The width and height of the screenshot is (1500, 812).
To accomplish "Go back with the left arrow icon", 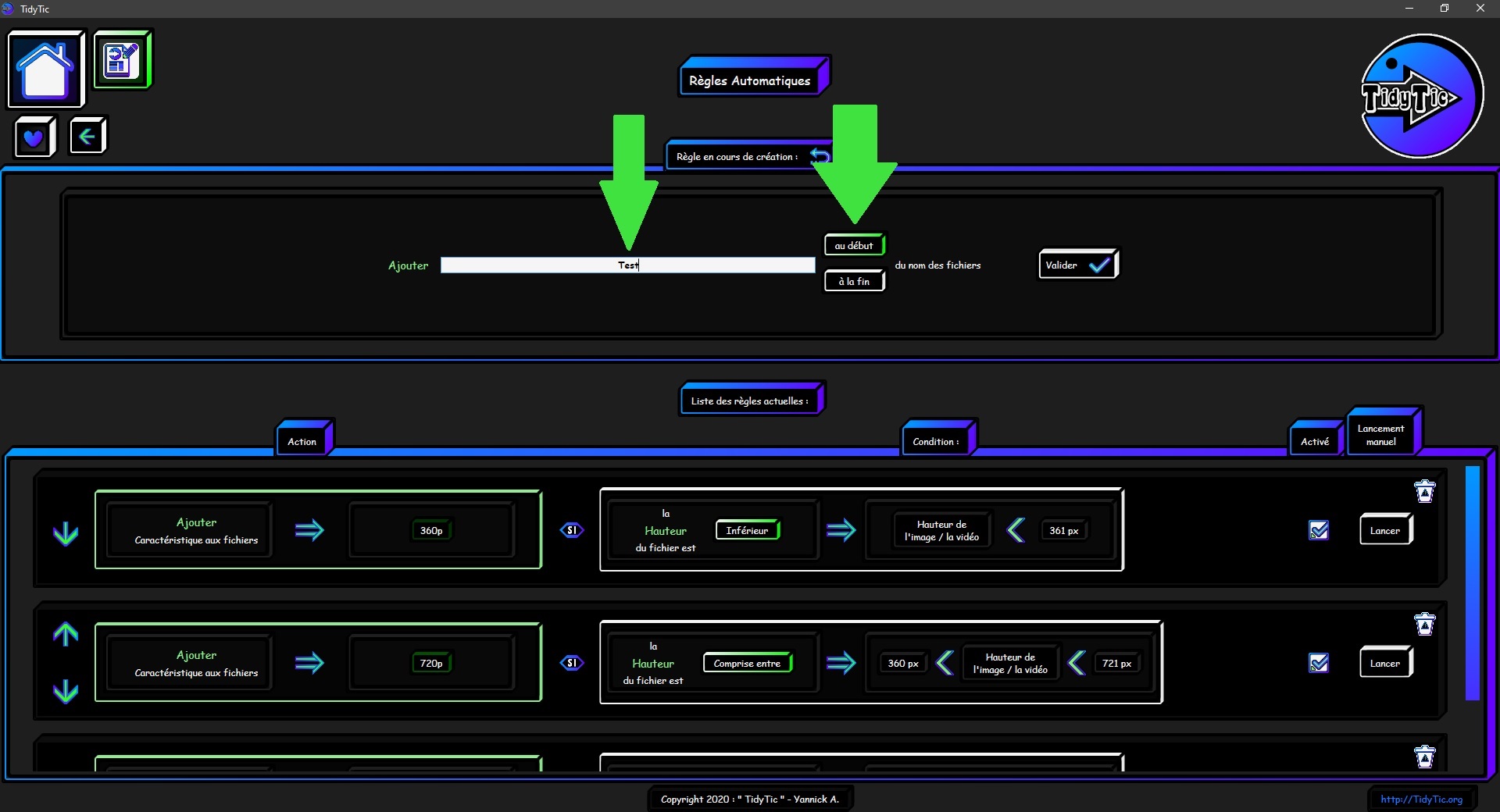I will pos(87,137).
